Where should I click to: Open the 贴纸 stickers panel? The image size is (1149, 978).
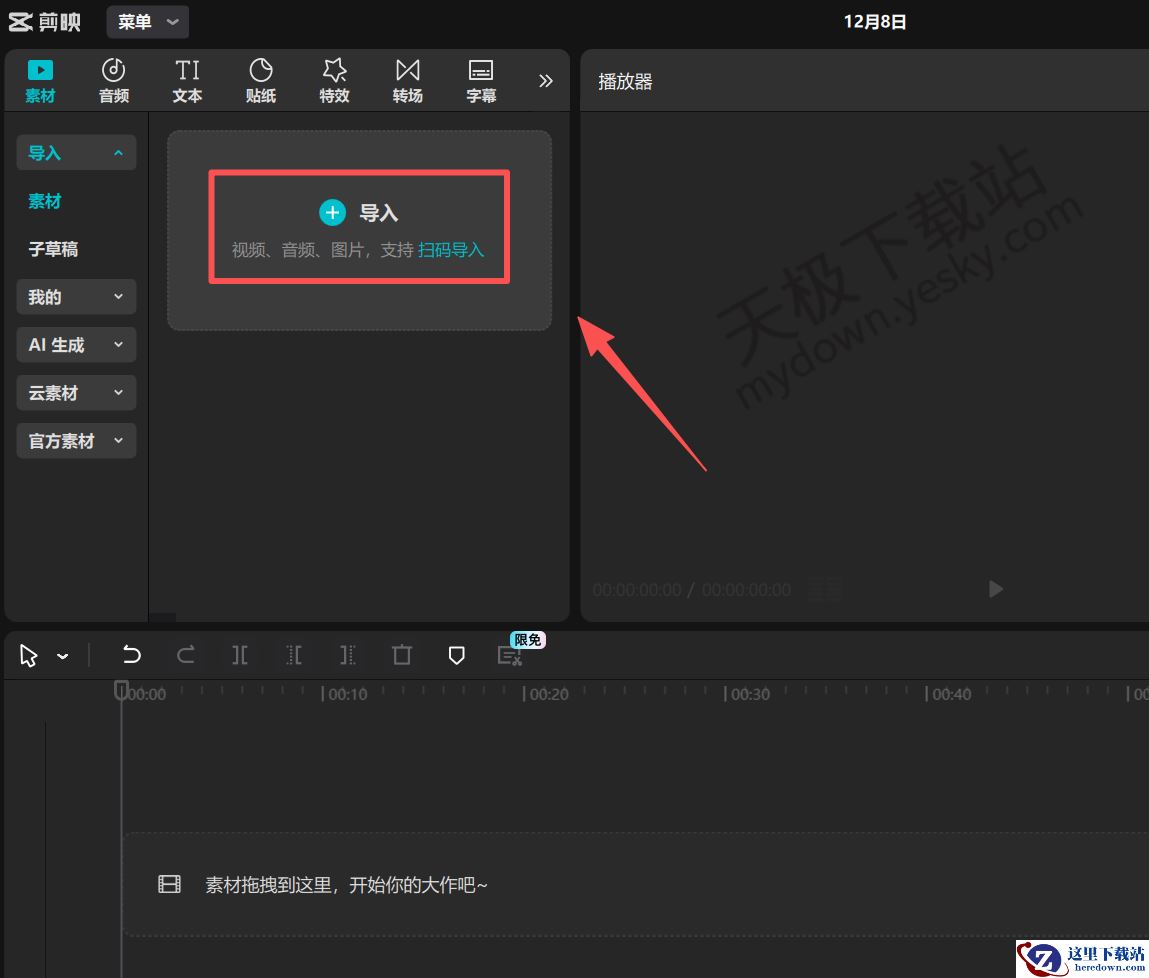pos(260,81)
